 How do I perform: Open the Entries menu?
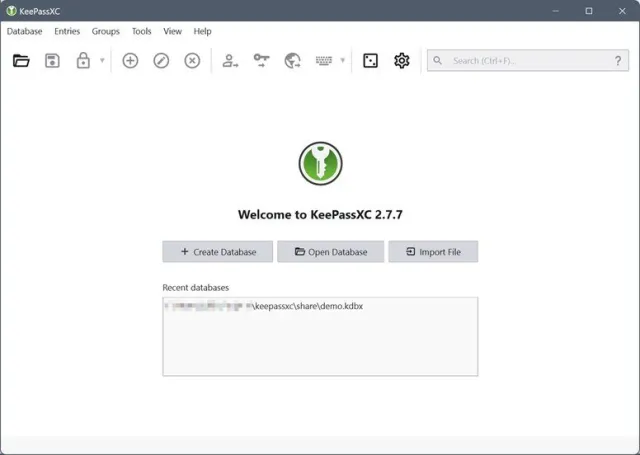point(67,31)
